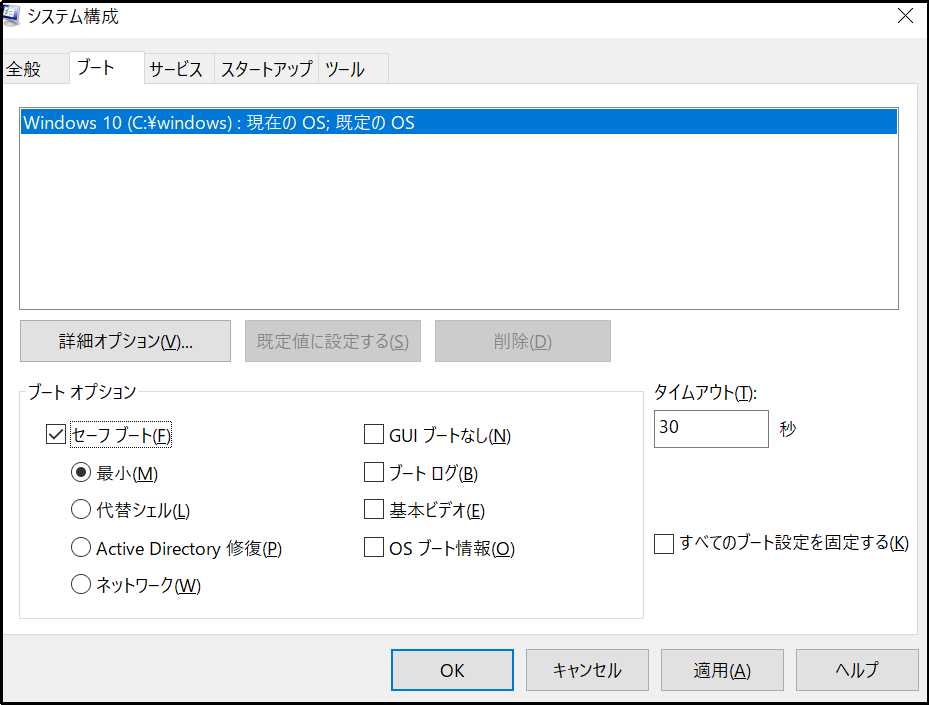Select the Windows 10 boot entry
Image resolution: width=929 pixels, height=705 pixels.
tap(459, 123)
